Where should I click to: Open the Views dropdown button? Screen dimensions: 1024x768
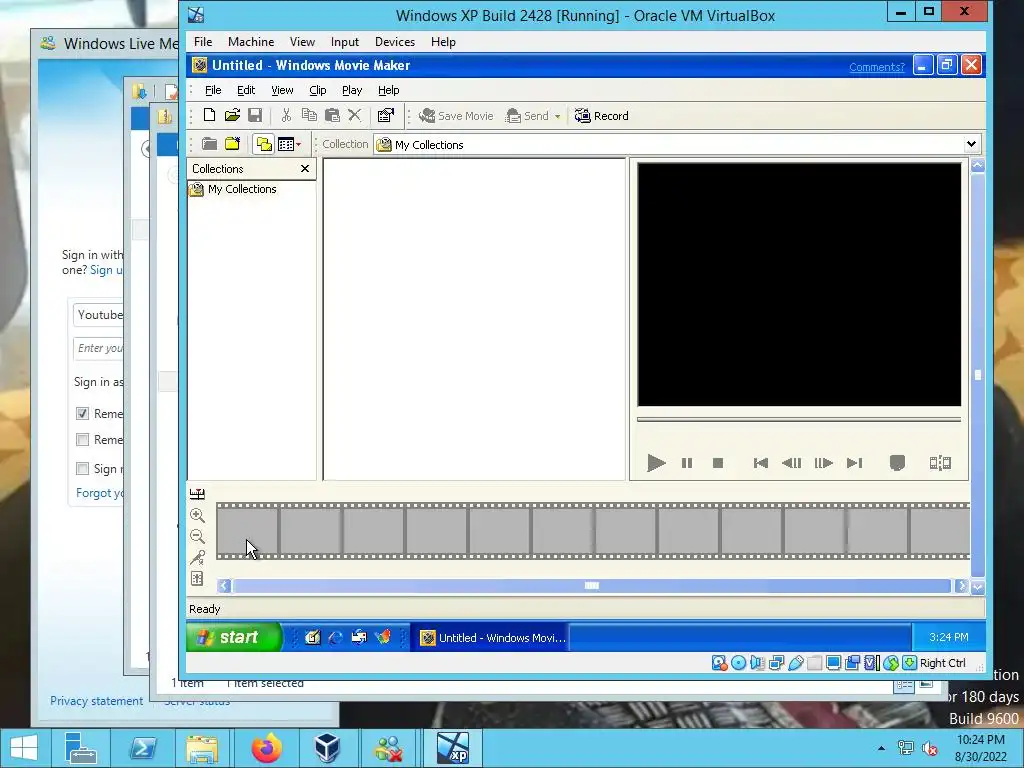tap(289, 144)
